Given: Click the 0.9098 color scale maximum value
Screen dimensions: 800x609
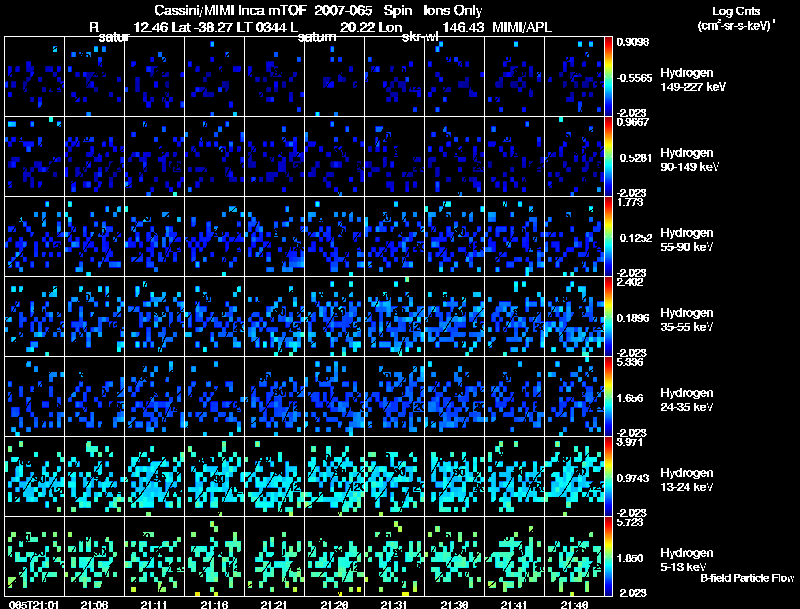Looking at the screenshot, I should 633,42.
